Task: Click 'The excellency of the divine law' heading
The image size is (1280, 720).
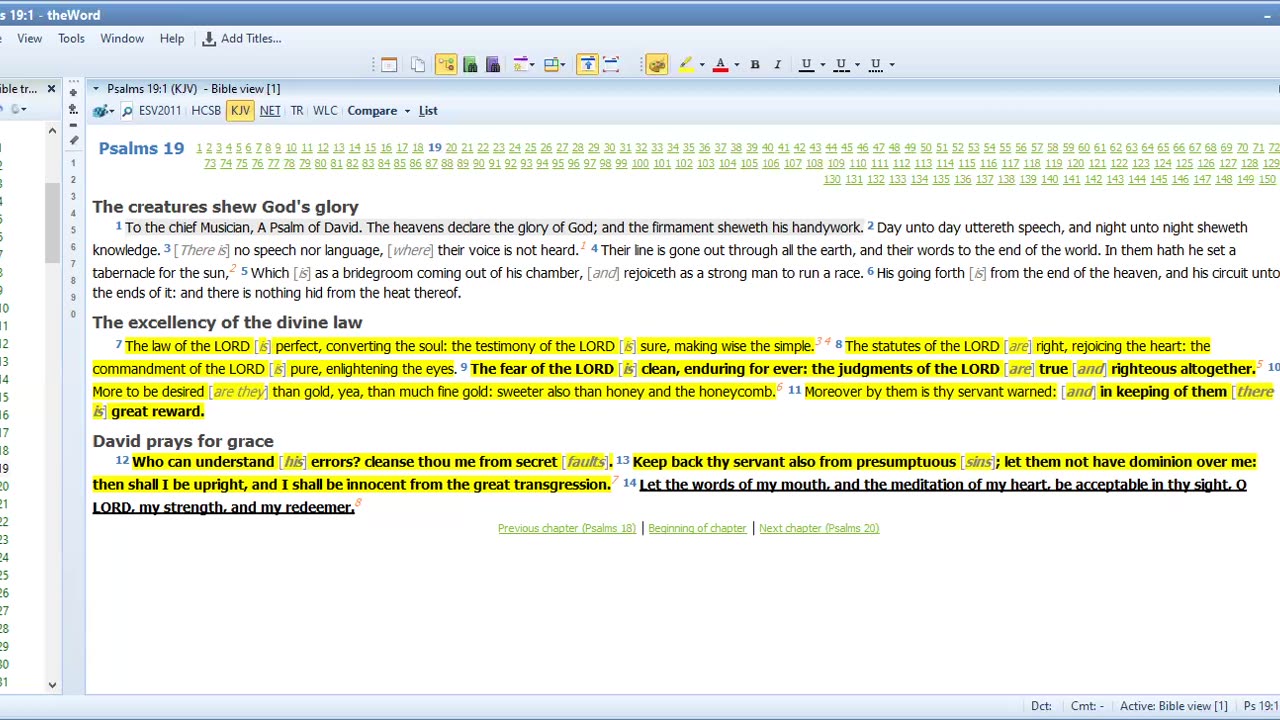Action: pos(227,322)
